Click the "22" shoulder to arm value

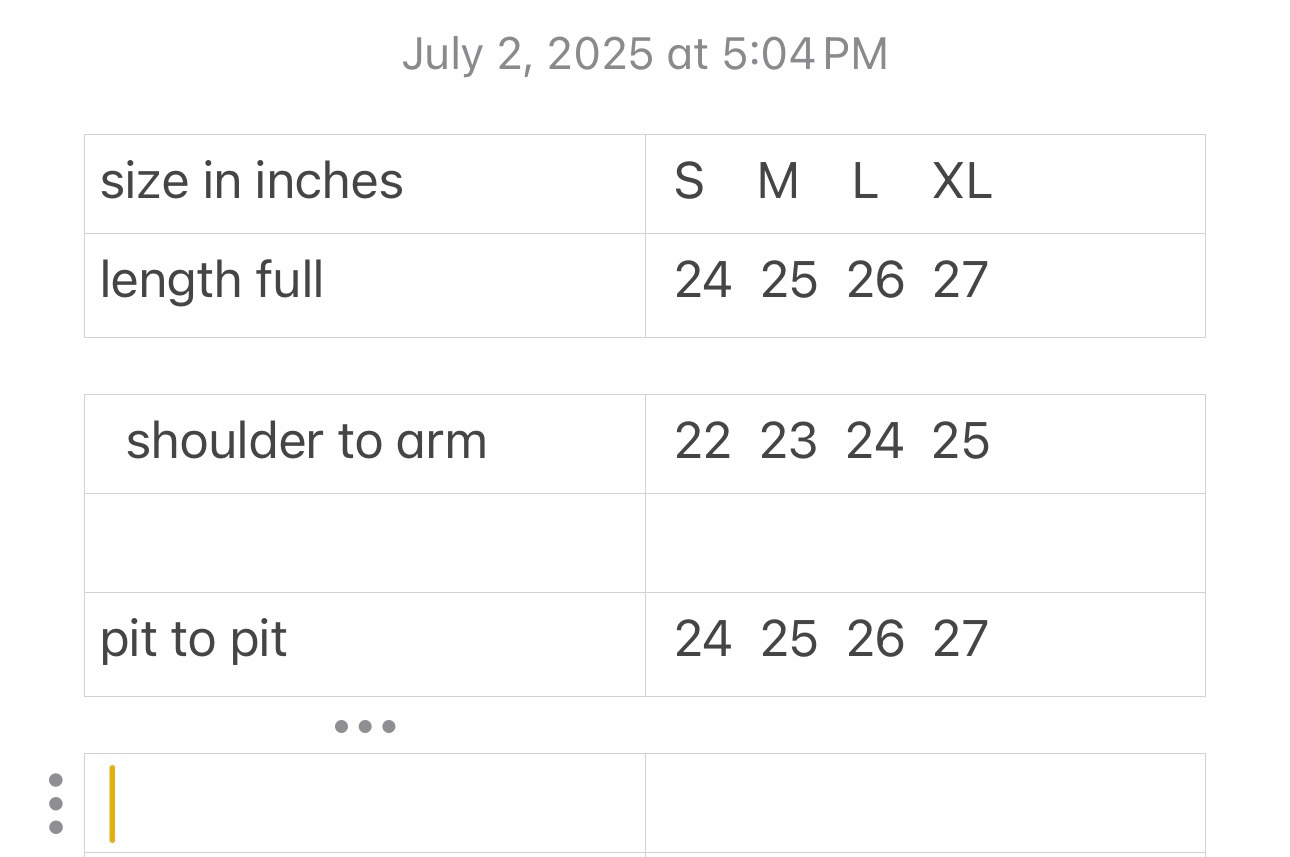click(702, 442)
